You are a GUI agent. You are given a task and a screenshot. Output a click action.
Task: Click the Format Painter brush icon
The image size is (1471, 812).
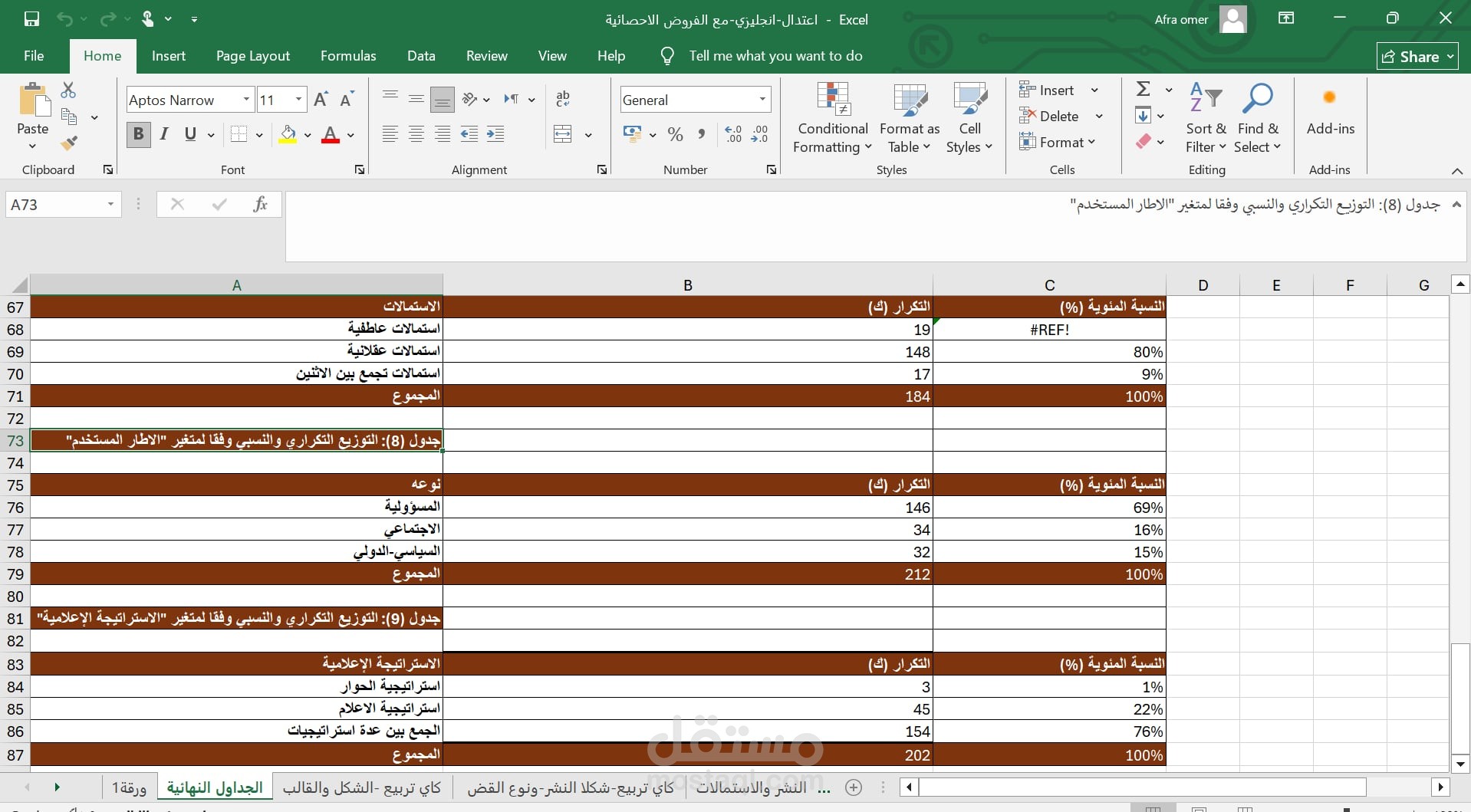coord(69,143)
